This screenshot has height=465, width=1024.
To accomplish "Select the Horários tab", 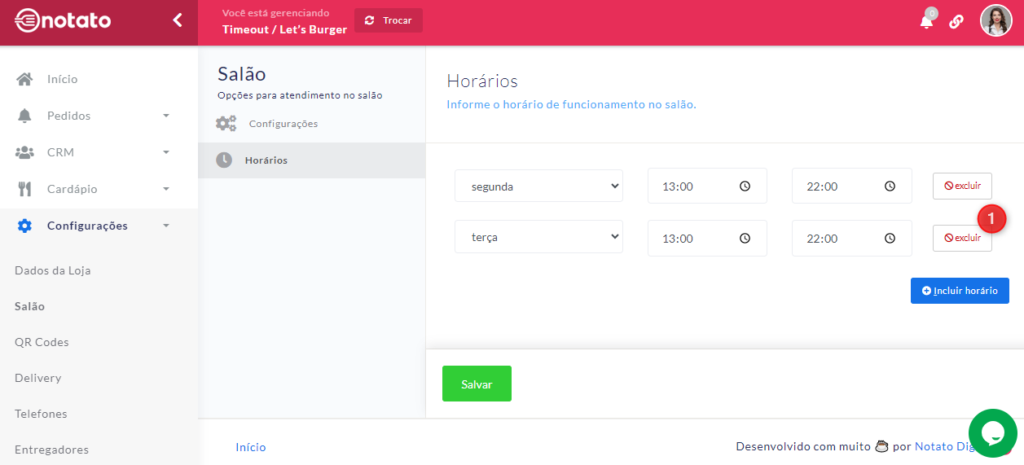I will click(x=266, y=160).
